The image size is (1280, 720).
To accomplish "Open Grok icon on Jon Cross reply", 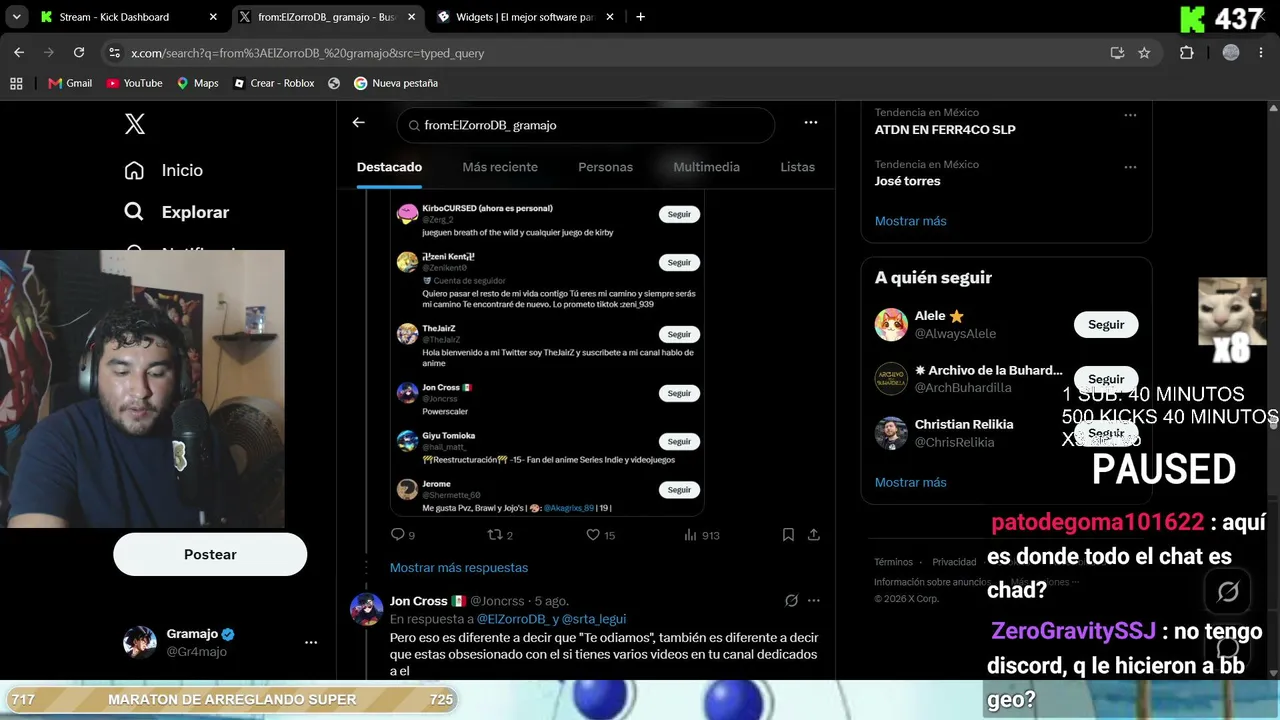I will coord(791,601).
